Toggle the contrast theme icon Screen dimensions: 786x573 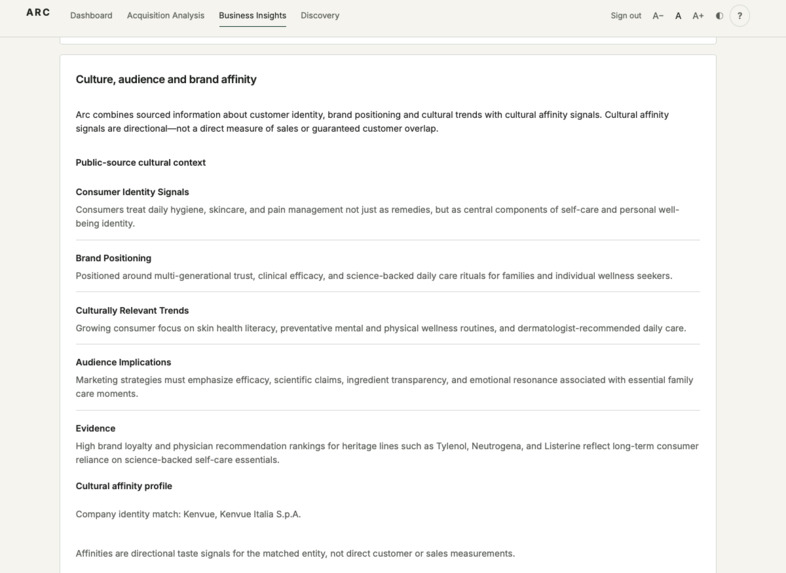[719, 16]
